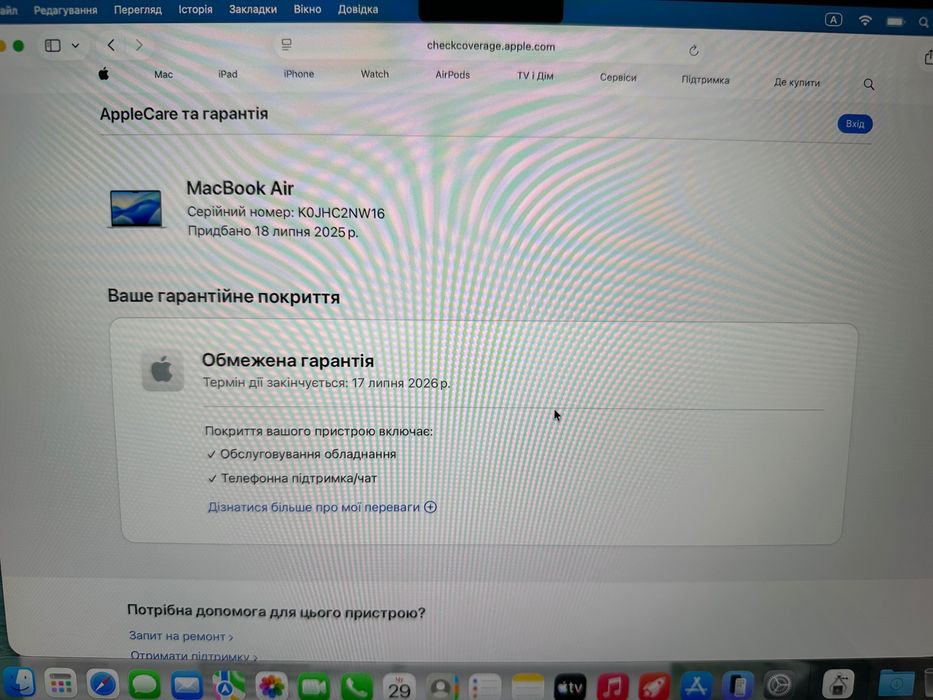Image resolution: width=933 pixels, height=700 pixels.
Task: Select the checkcoverage.apple.com address field
Action: [491, 46]
